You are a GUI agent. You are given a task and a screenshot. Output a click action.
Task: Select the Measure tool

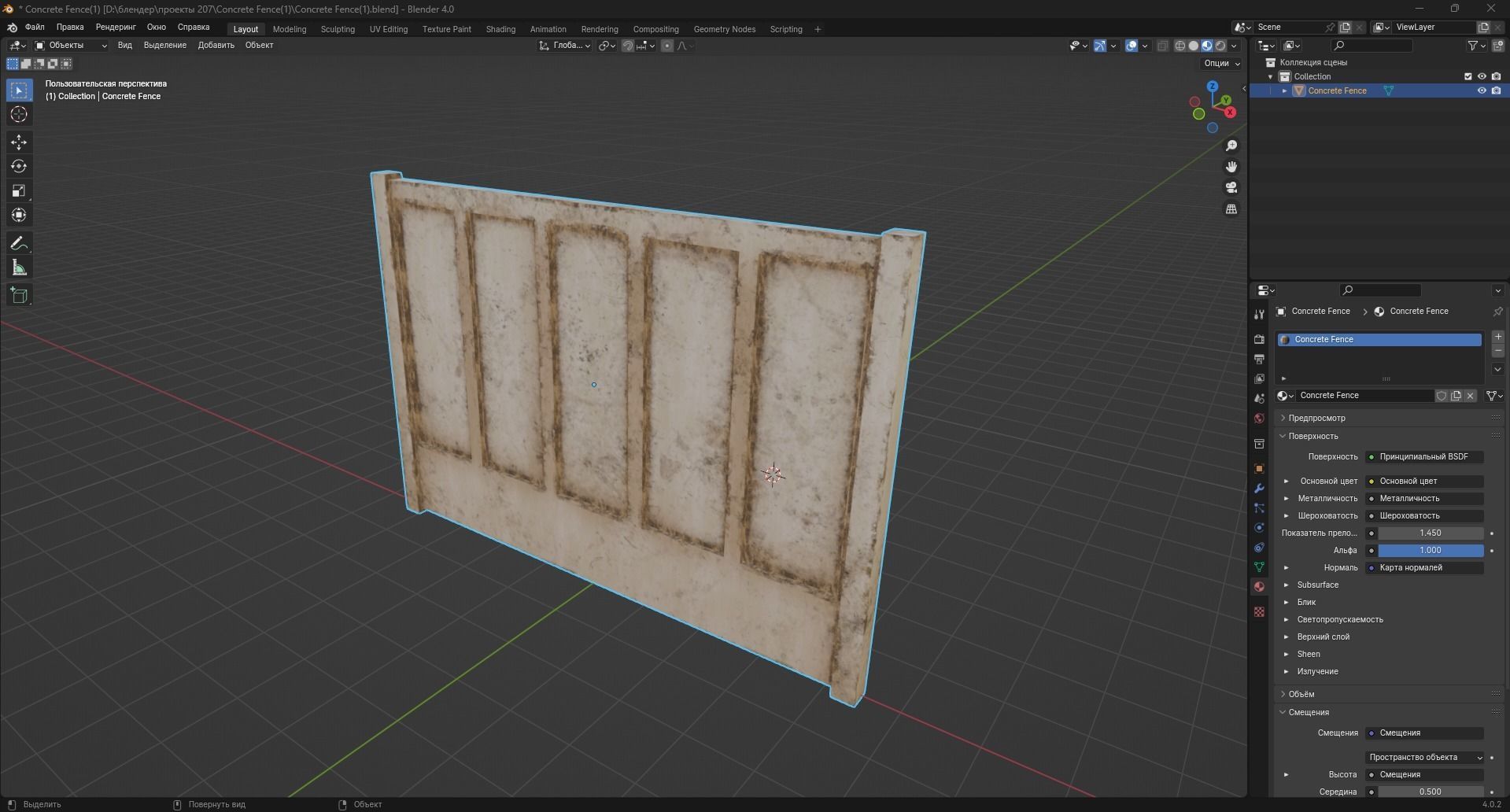click(x=19, y=268)
